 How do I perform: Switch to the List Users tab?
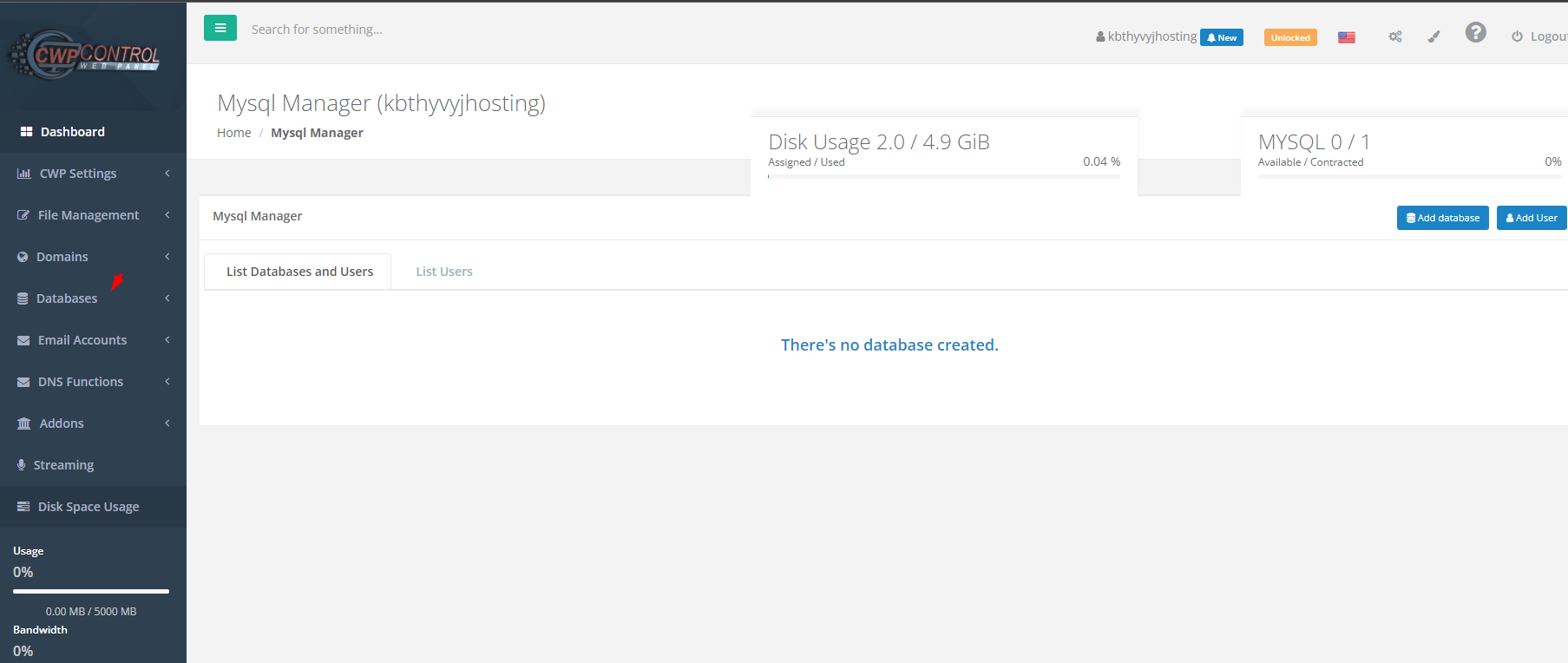[443, 272]
